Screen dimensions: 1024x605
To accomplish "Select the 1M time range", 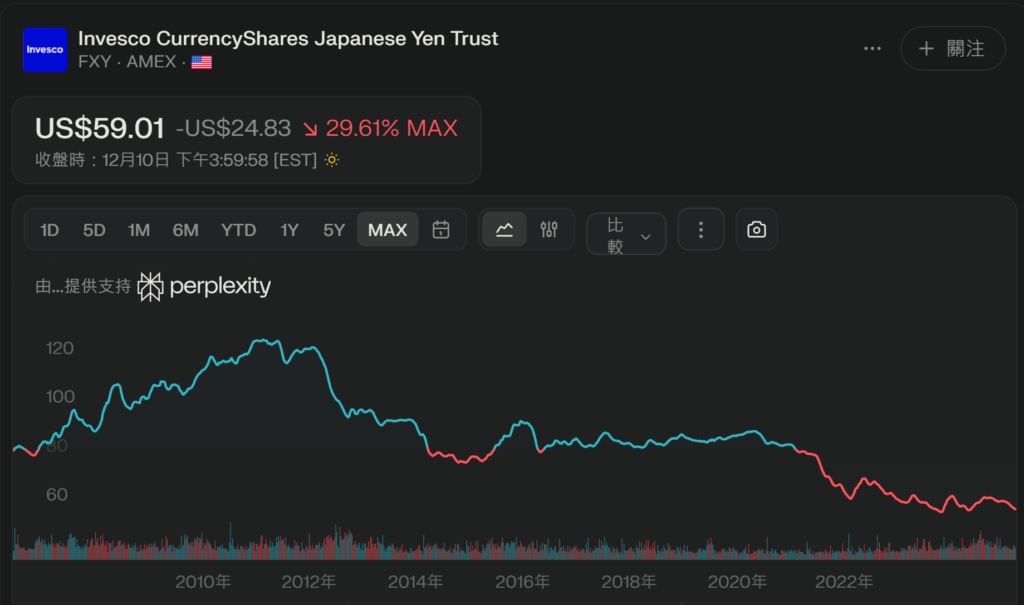I will (139, 230).
